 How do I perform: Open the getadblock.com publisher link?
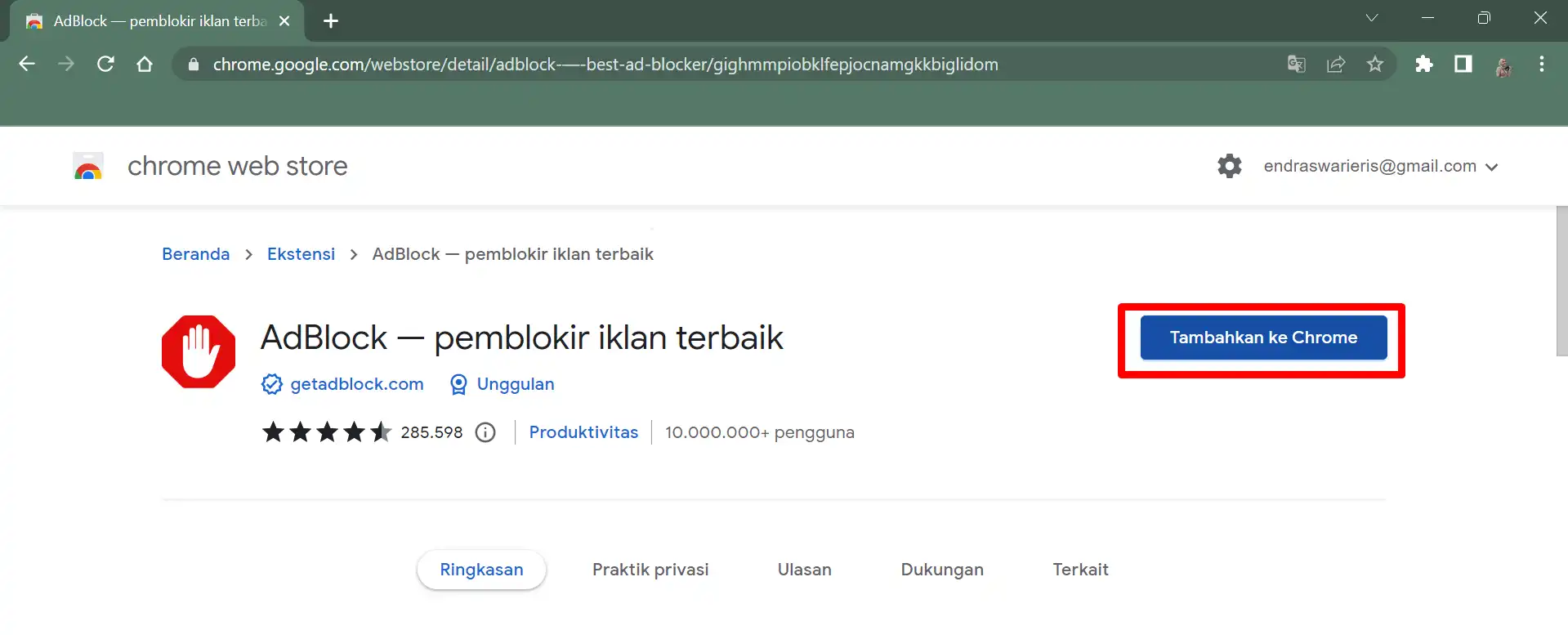point(357,384)
